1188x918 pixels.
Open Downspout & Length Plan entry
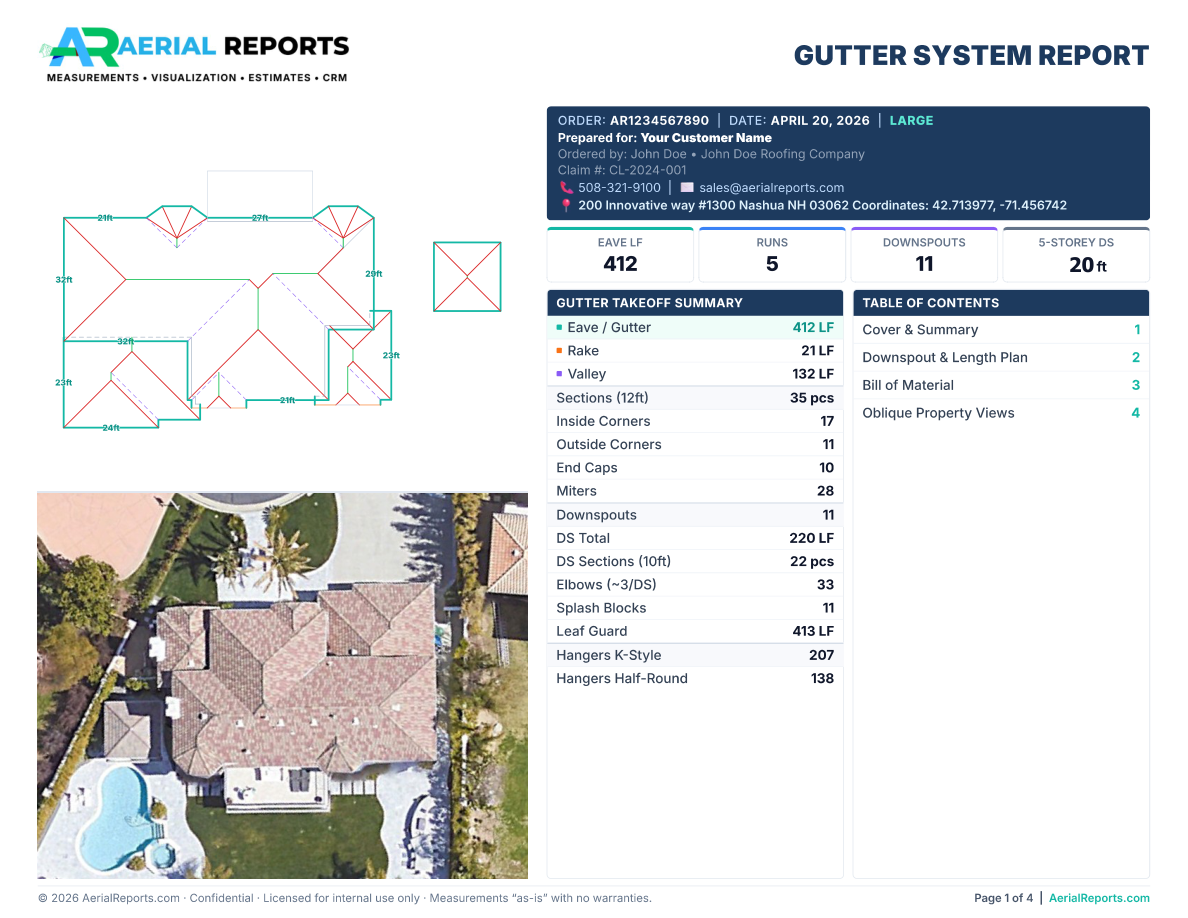(1001, 358)
